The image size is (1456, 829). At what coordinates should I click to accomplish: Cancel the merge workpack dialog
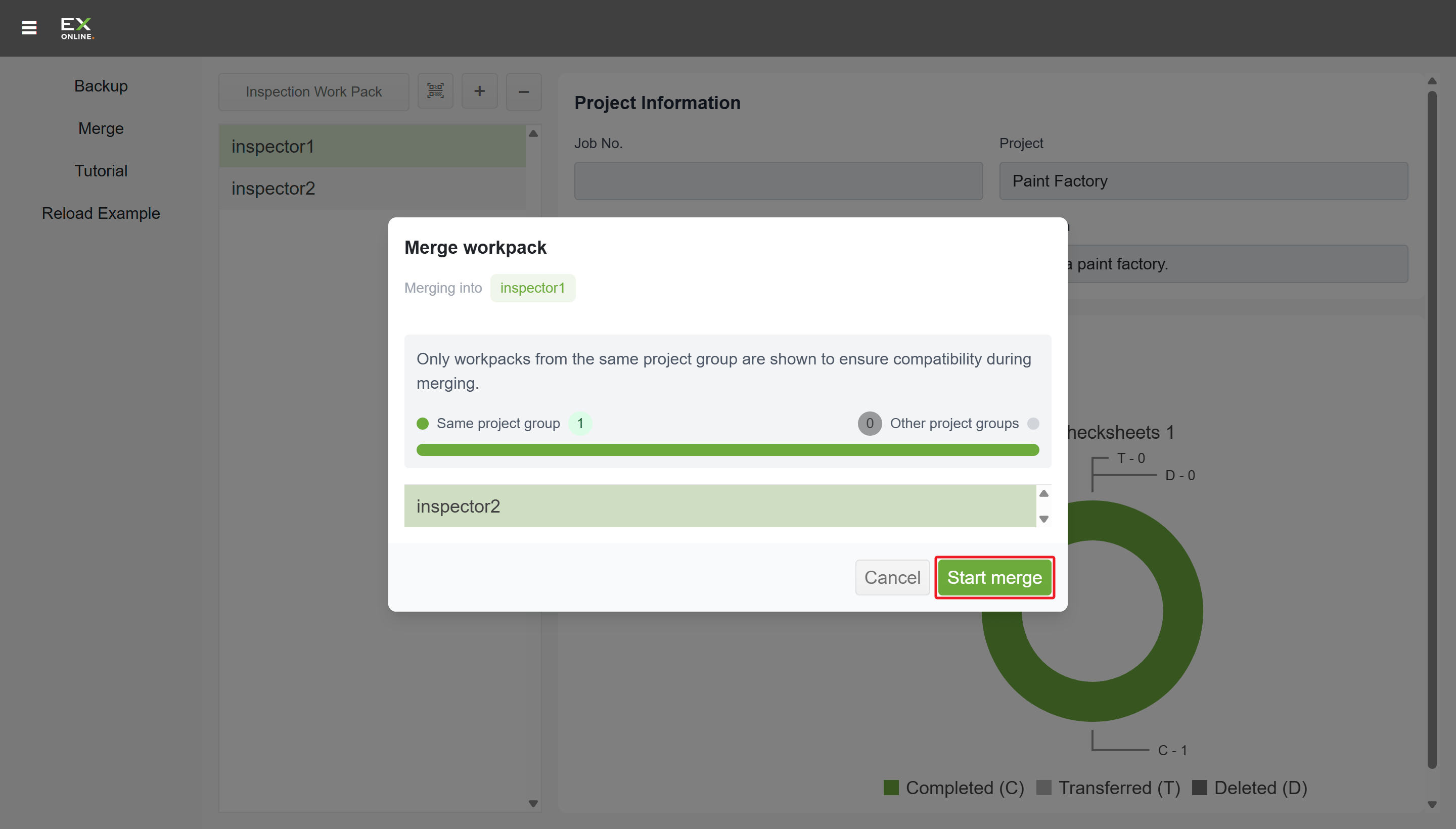point(892,577)
